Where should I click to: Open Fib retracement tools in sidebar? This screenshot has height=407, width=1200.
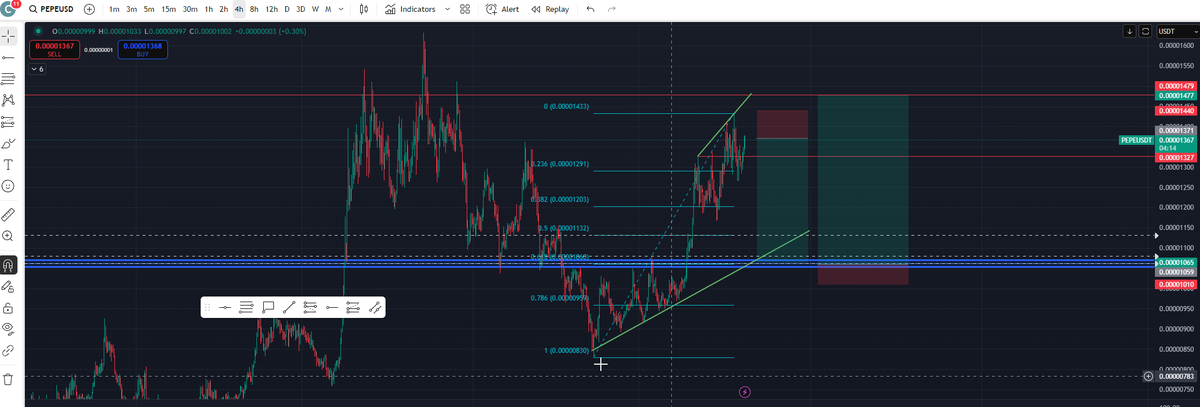[8, 79]
